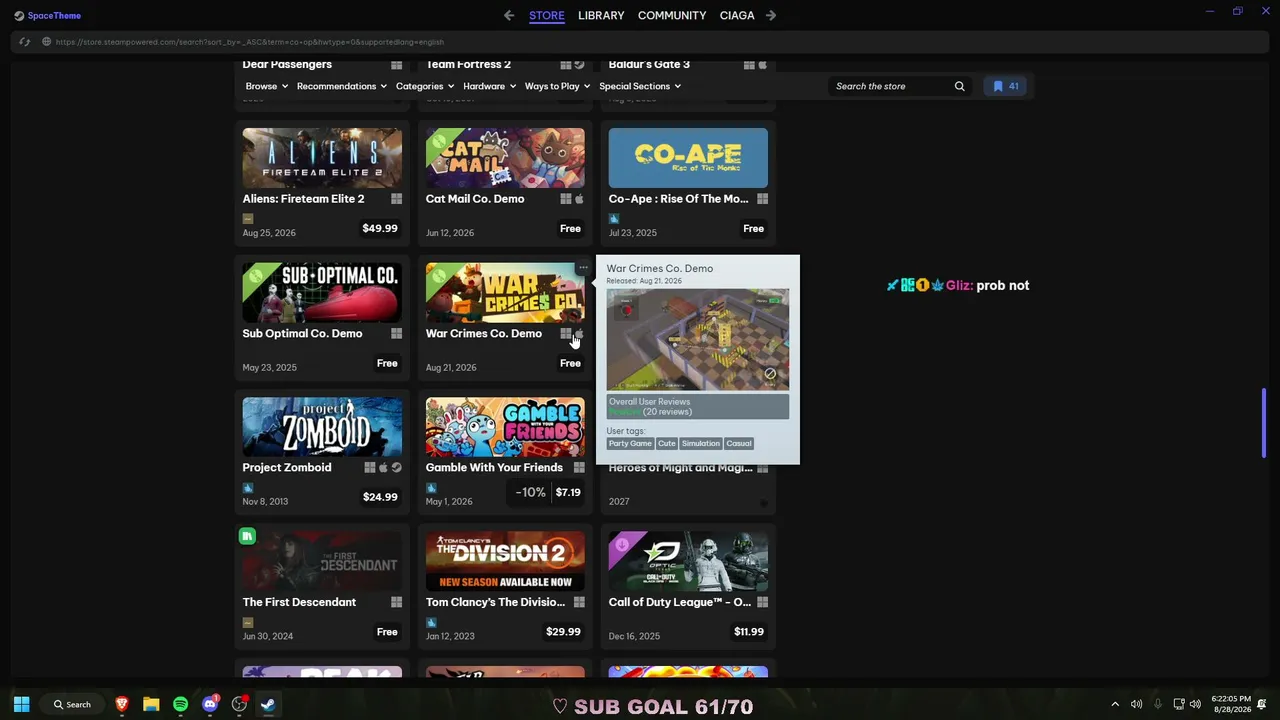1280x720 pixels.
Task: Click the $7.19 price on Gamble With Your Friends
Action: [x=568, y=492]
